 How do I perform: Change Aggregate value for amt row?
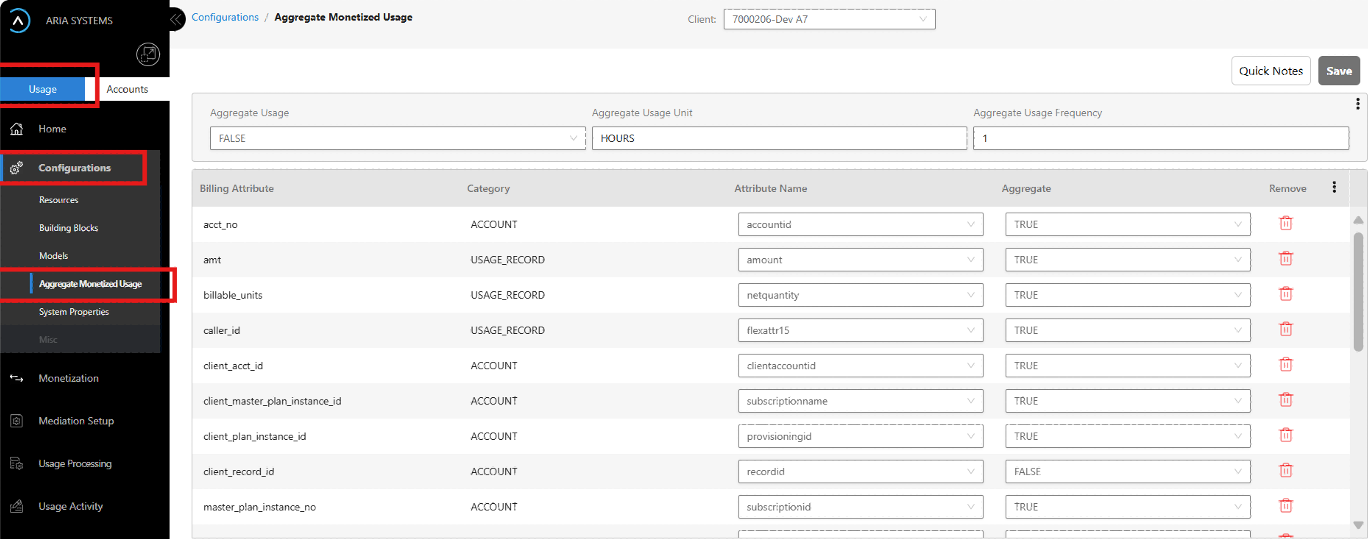coord(1127,260)
